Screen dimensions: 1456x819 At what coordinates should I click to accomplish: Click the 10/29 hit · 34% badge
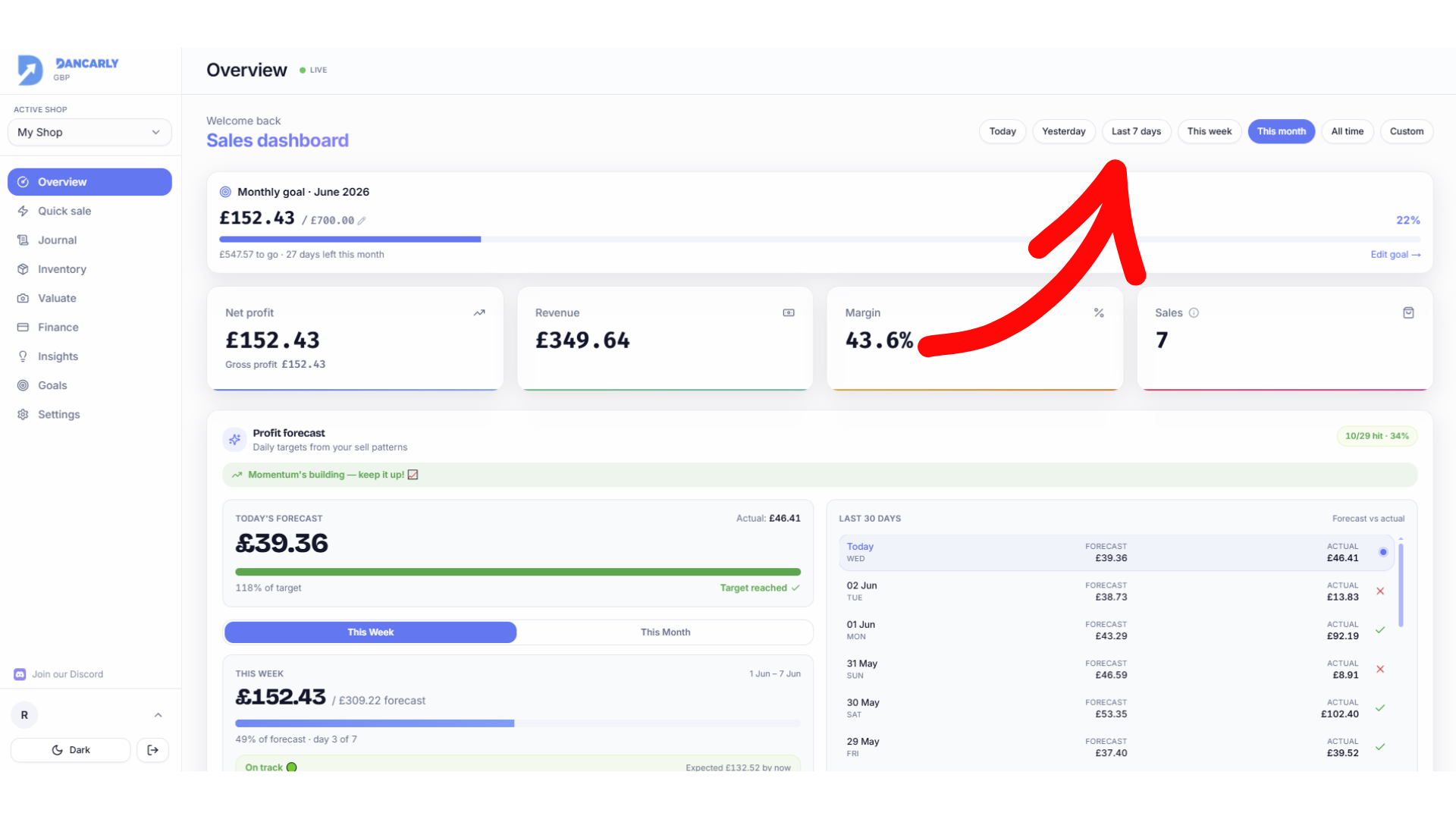[x=1376, y=436]
